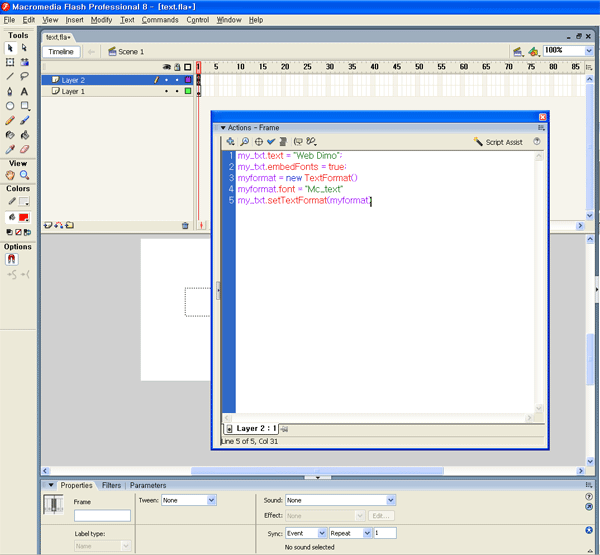
Task: Open Debug options in Actions panel
Action: click(x=311, y=142)
